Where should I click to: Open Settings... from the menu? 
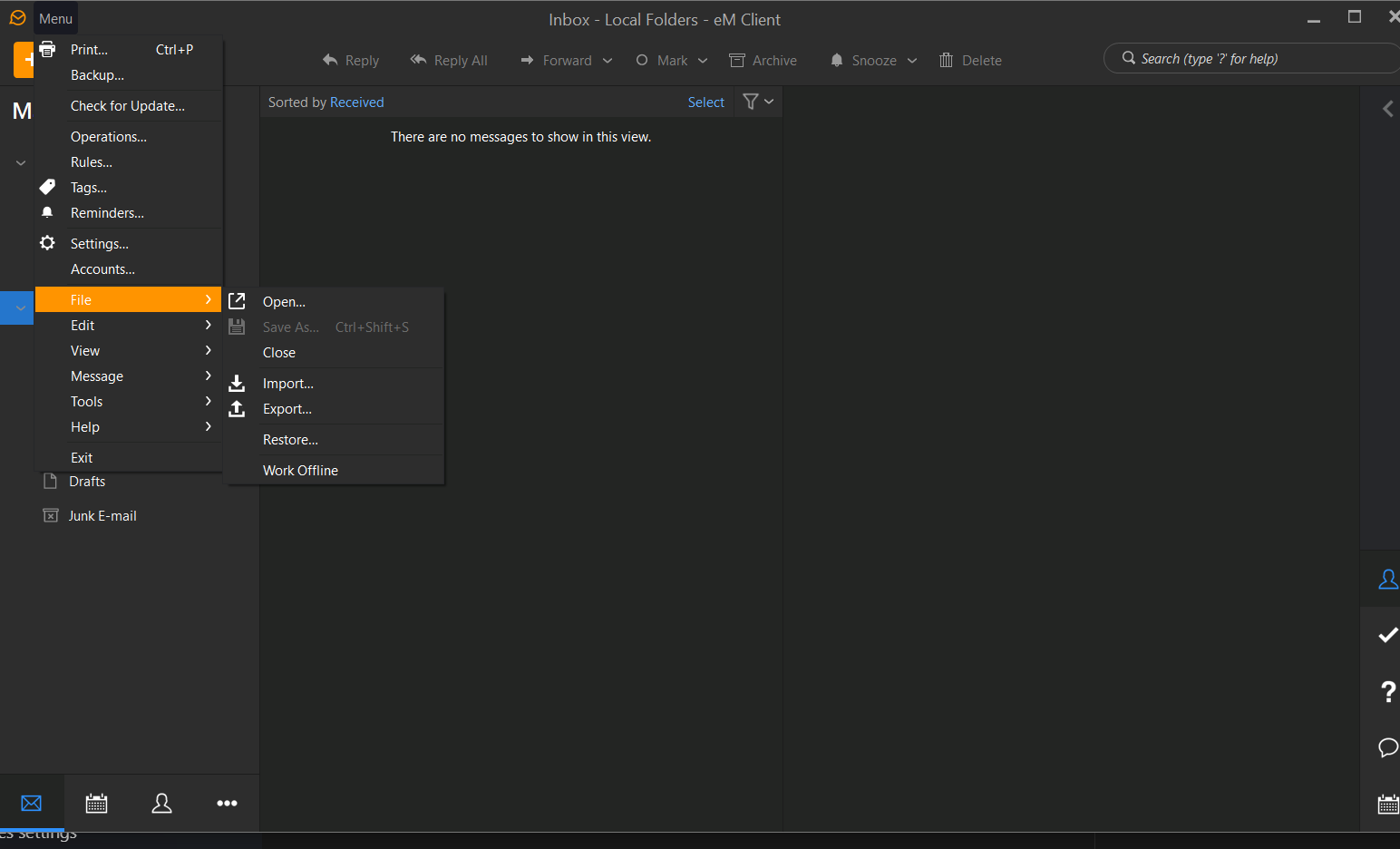point(129,244)
